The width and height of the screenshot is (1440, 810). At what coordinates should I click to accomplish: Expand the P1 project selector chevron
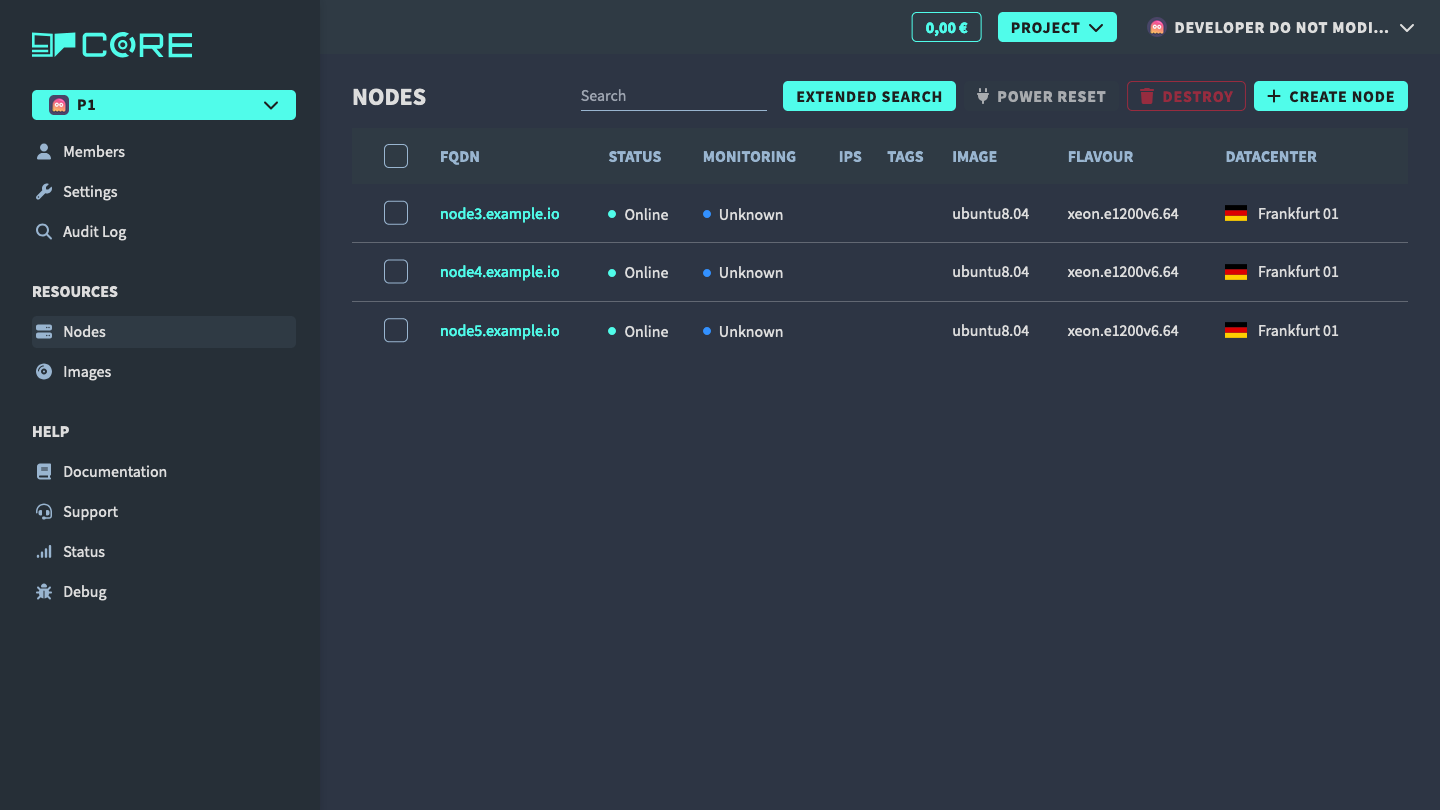271,105
